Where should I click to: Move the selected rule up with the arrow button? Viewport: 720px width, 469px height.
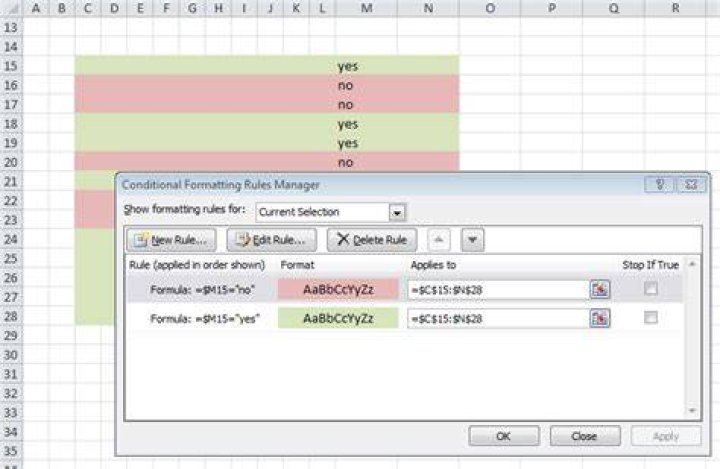point(439,240)
